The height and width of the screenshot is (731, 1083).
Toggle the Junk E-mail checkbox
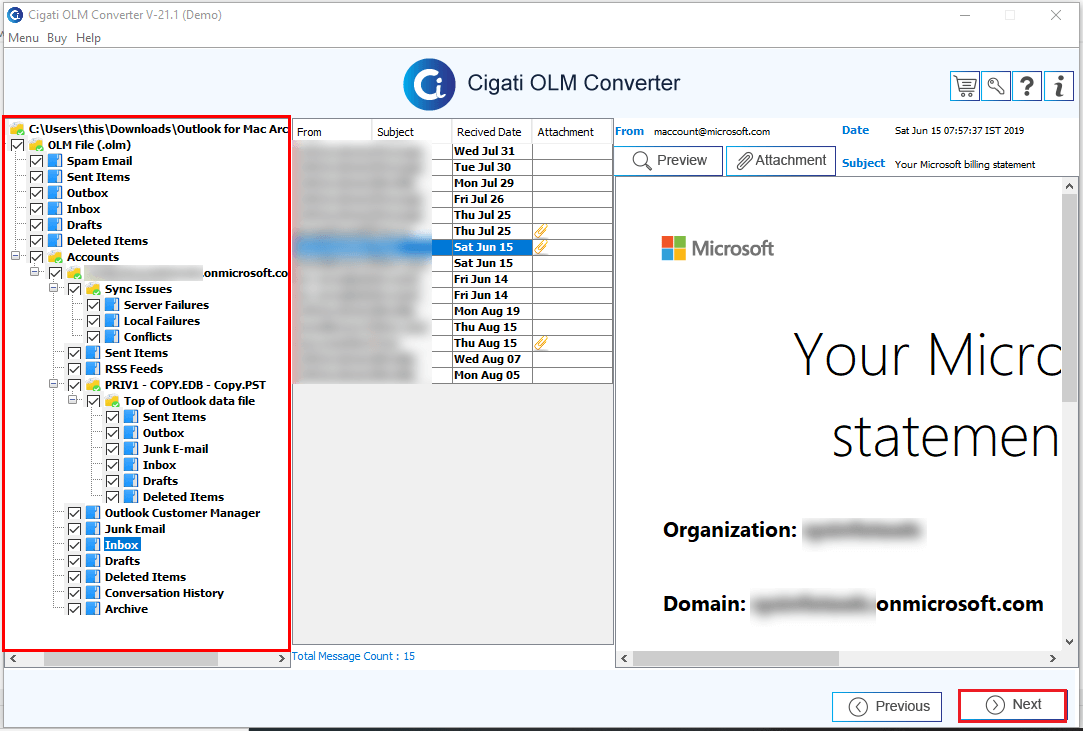(x=113, y=449)
